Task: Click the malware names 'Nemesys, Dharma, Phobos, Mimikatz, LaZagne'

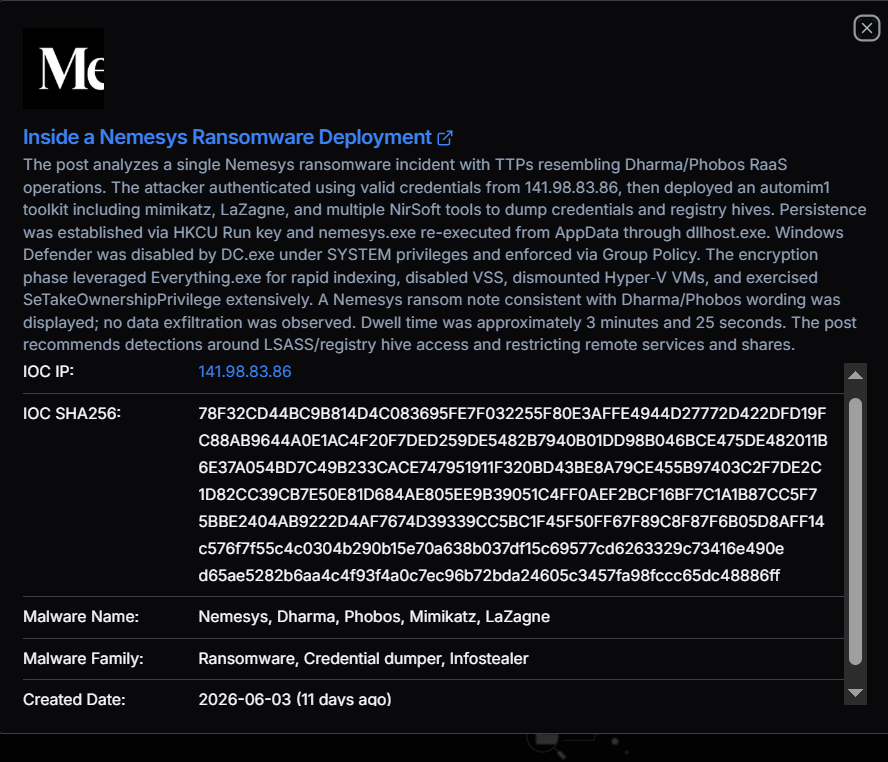Action: click(374, 617)
